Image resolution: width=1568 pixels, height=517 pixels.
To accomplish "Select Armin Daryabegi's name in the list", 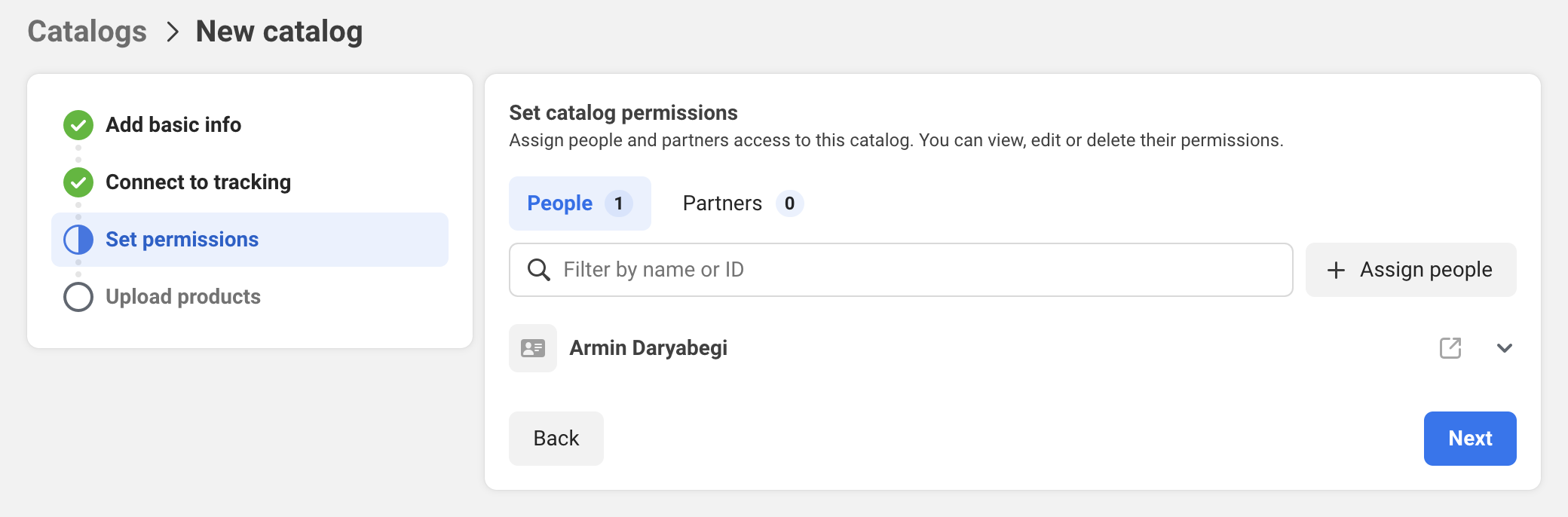I will coord(648,348).
